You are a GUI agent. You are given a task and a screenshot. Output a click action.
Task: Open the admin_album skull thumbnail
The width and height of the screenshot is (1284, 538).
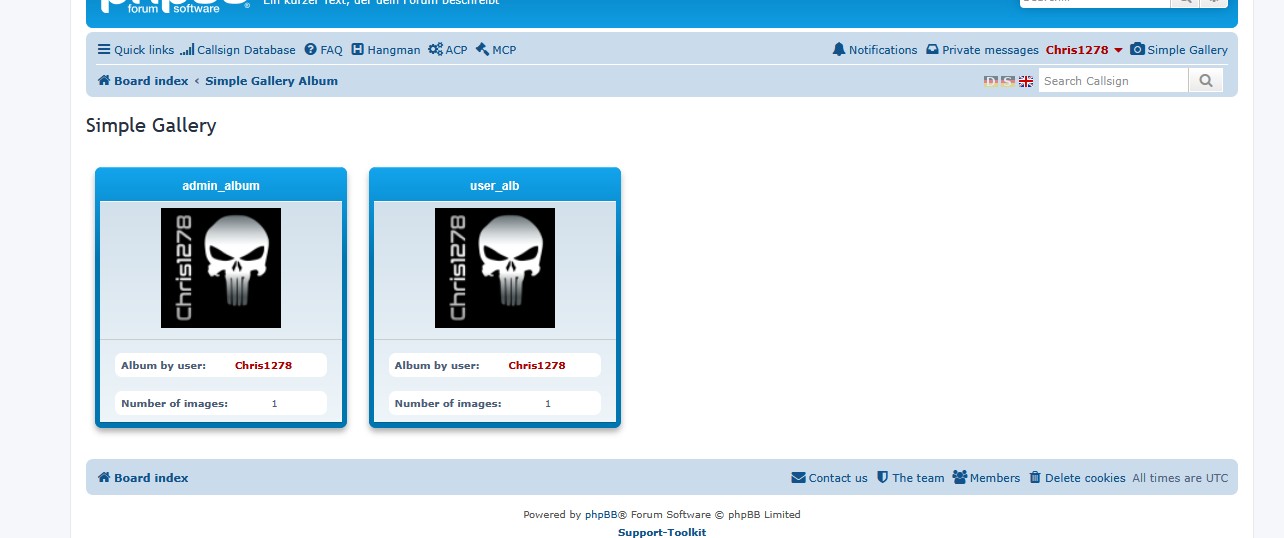click(x=221, y=268)
